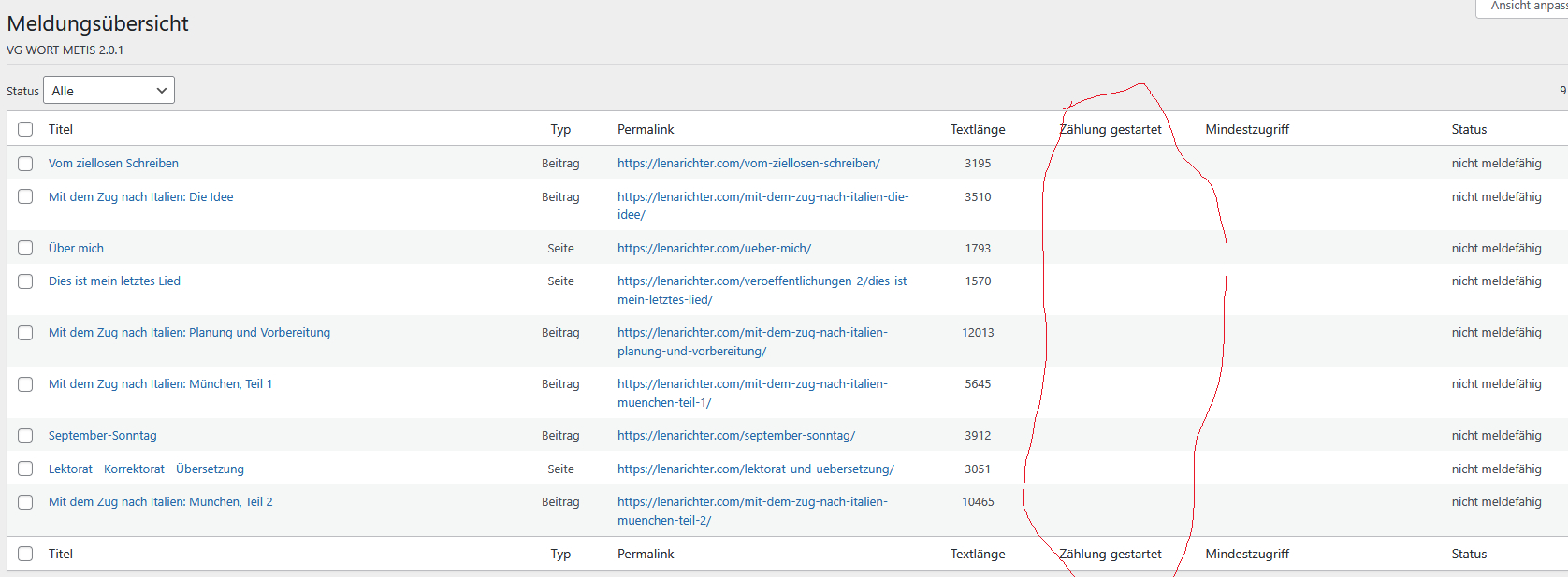Check the box beside Über mich

coord(25,248)
